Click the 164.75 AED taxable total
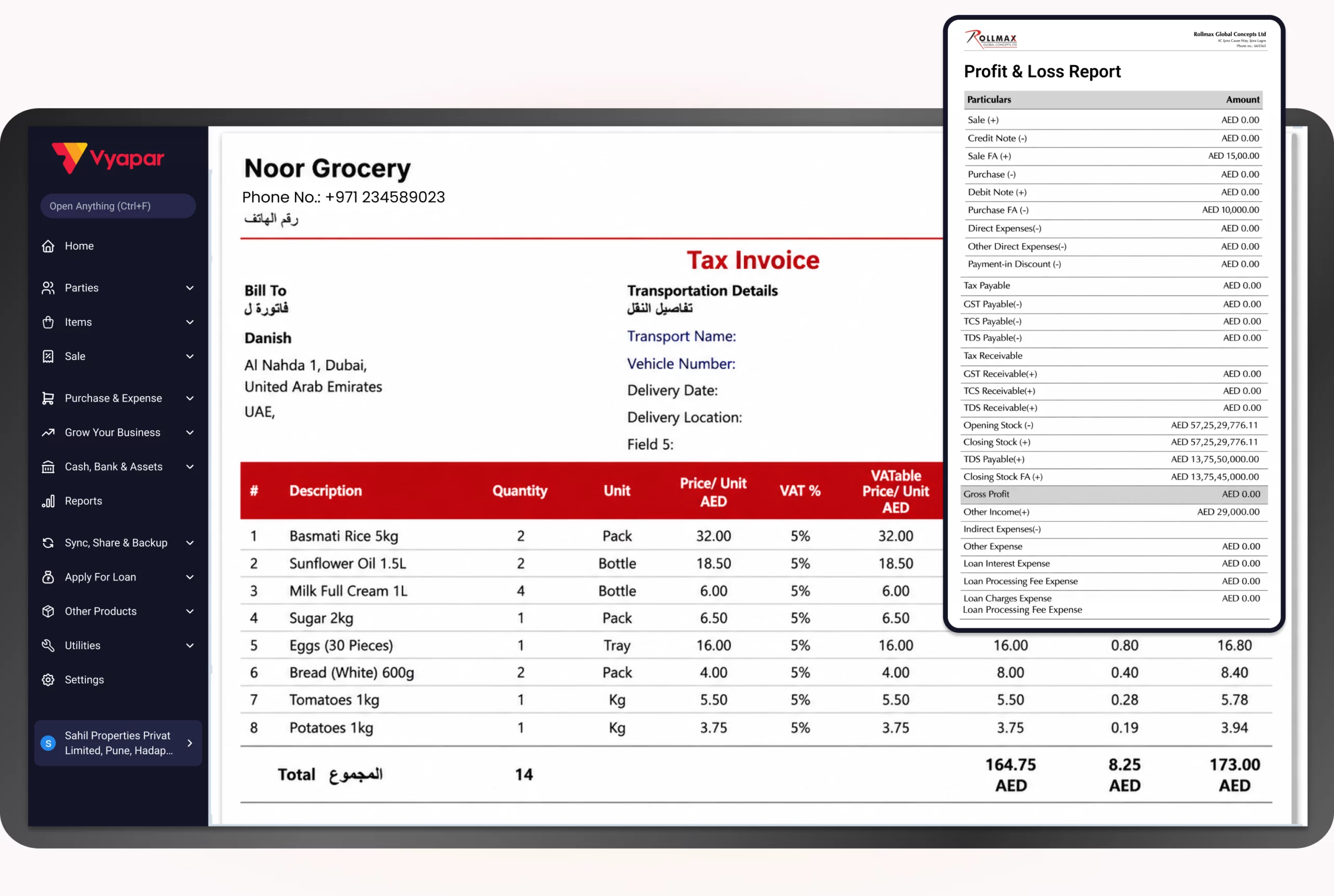This screenshot has height=896, width=1334. (1010, 775)
